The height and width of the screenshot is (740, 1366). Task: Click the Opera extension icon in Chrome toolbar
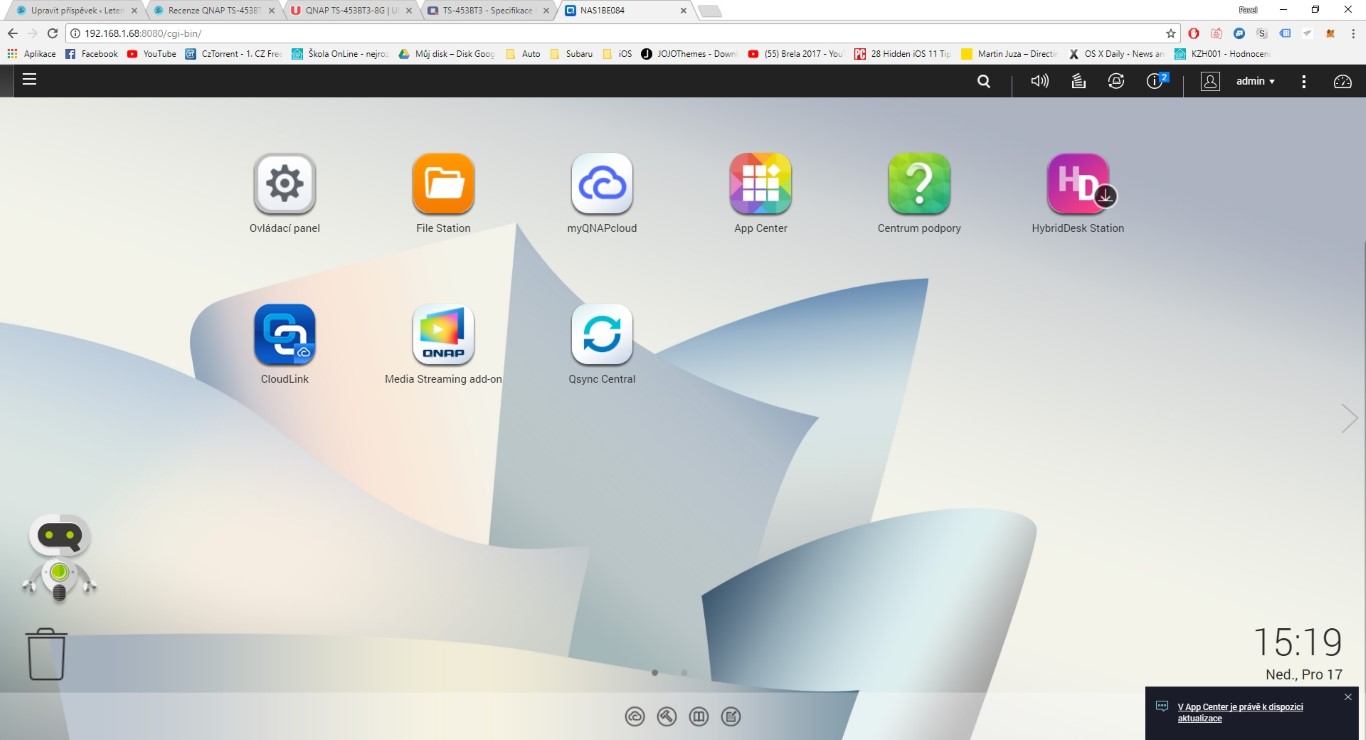(x=1193, y=33)
